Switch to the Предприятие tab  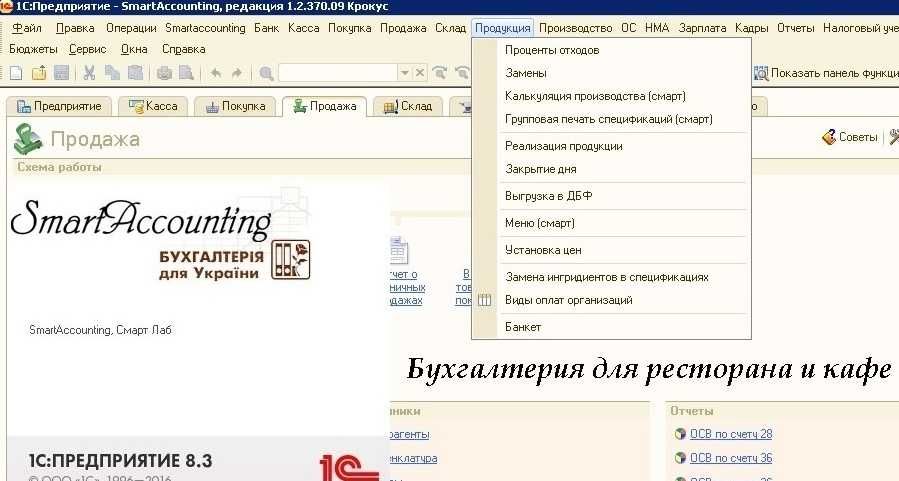(58, 106)
